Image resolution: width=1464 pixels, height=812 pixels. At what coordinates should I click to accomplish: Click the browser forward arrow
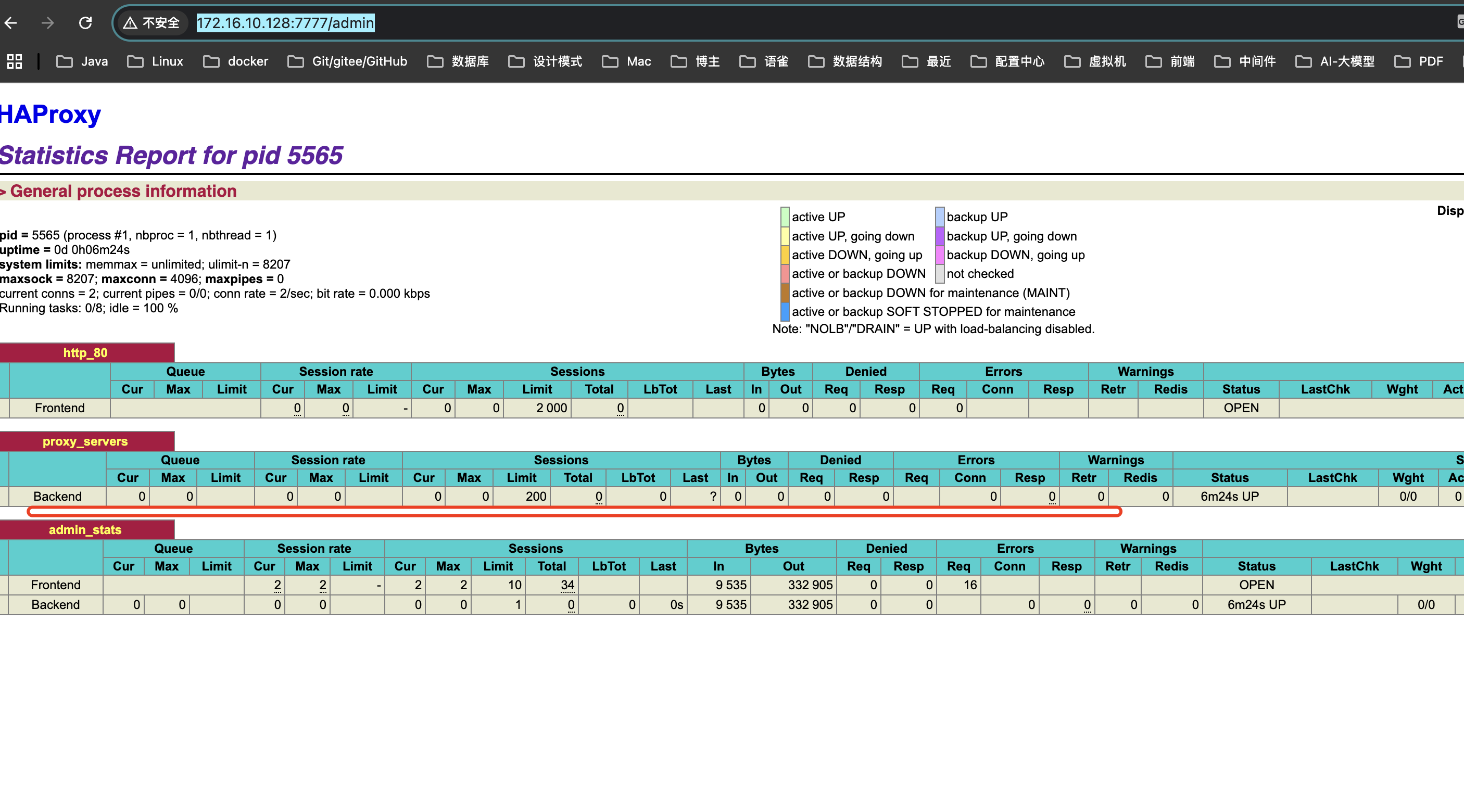point(48,23)
